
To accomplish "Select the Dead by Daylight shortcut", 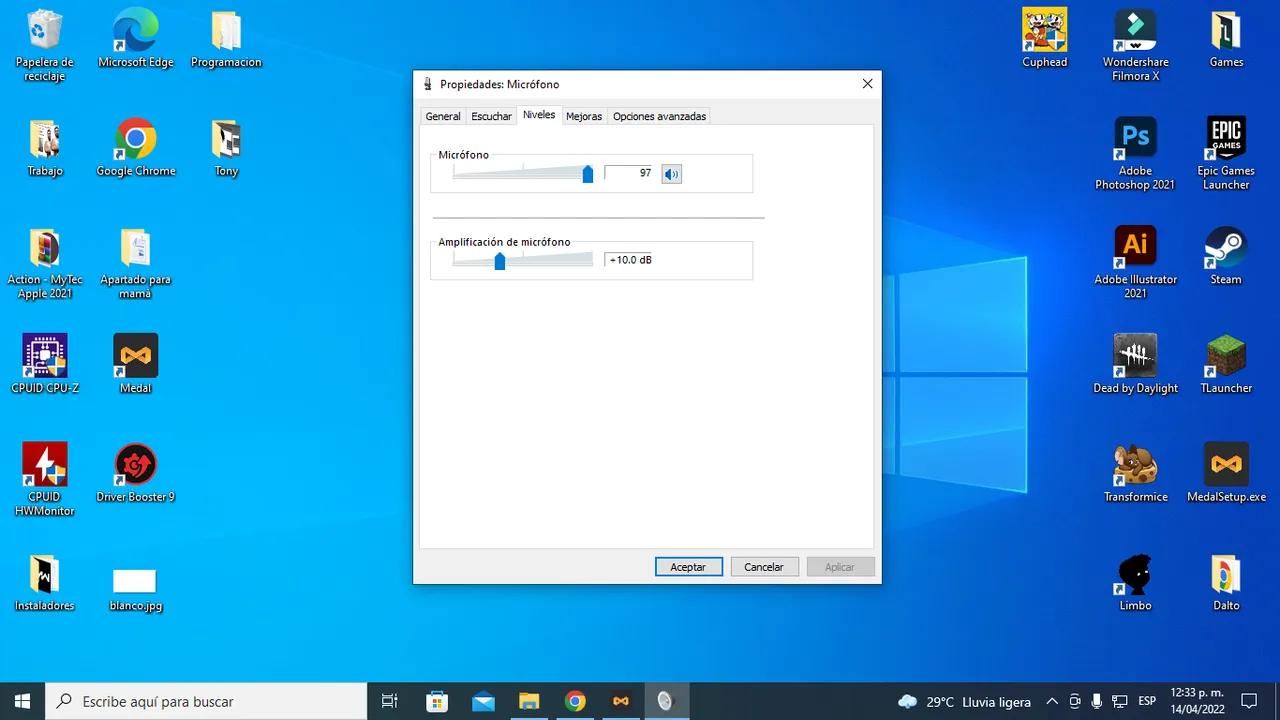I will [1136, 364].
